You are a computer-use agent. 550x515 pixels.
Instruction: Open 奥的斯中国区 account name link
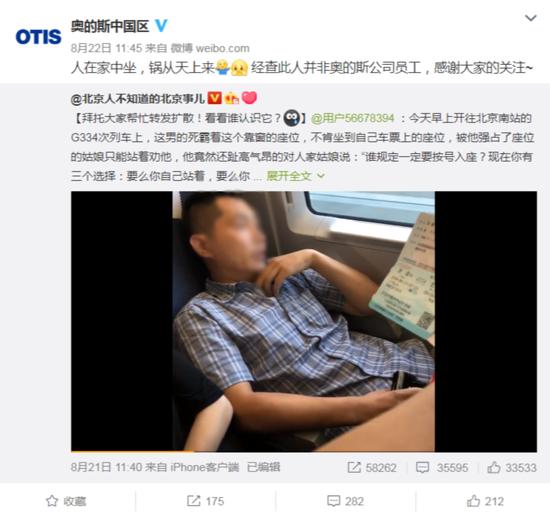coord(110,26)
